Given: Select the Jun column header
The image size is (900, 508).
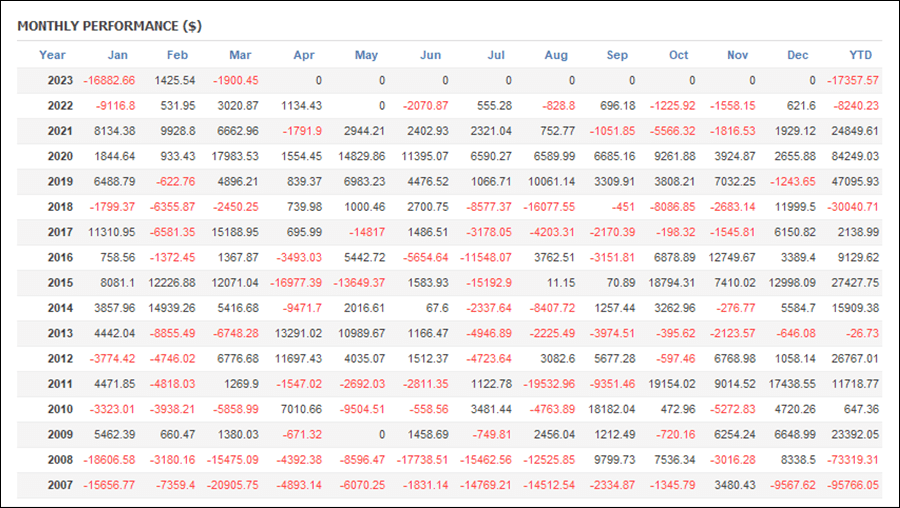Looking at the screenshot, I should click(430, 55).
